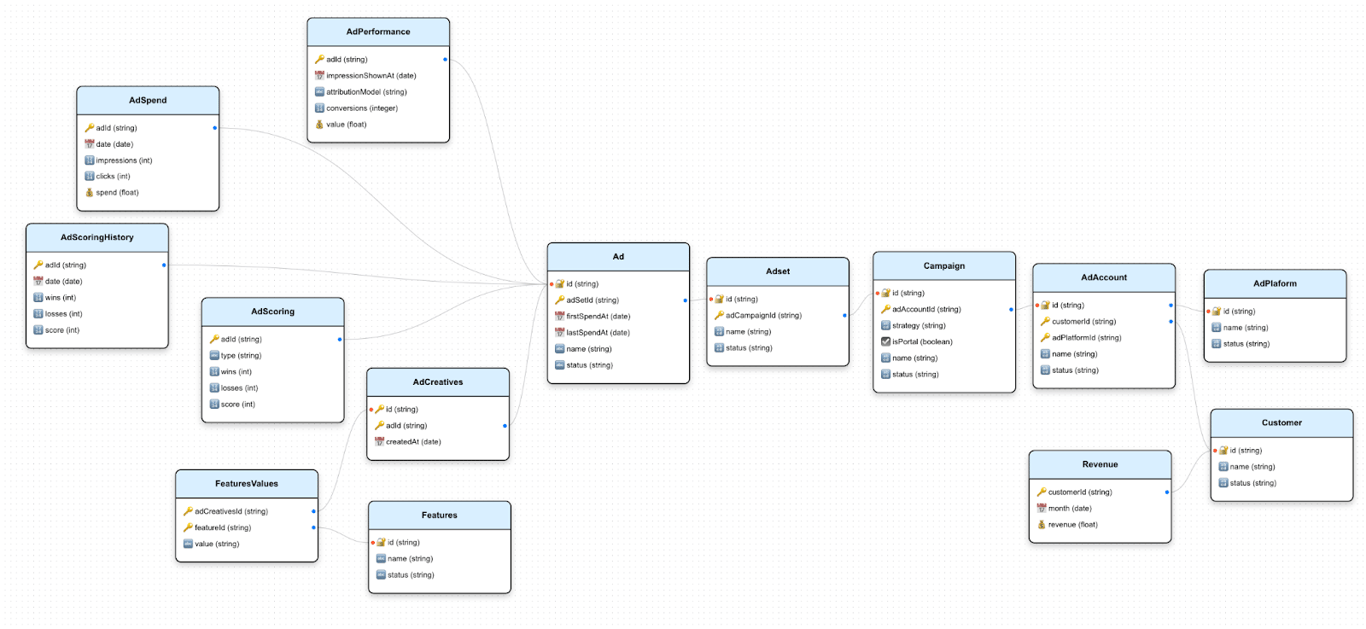Click the calendar icon beside createdAt in AdCreatives
The width and height of the screenshot is (1366, 629).
[x=379, y=441]
